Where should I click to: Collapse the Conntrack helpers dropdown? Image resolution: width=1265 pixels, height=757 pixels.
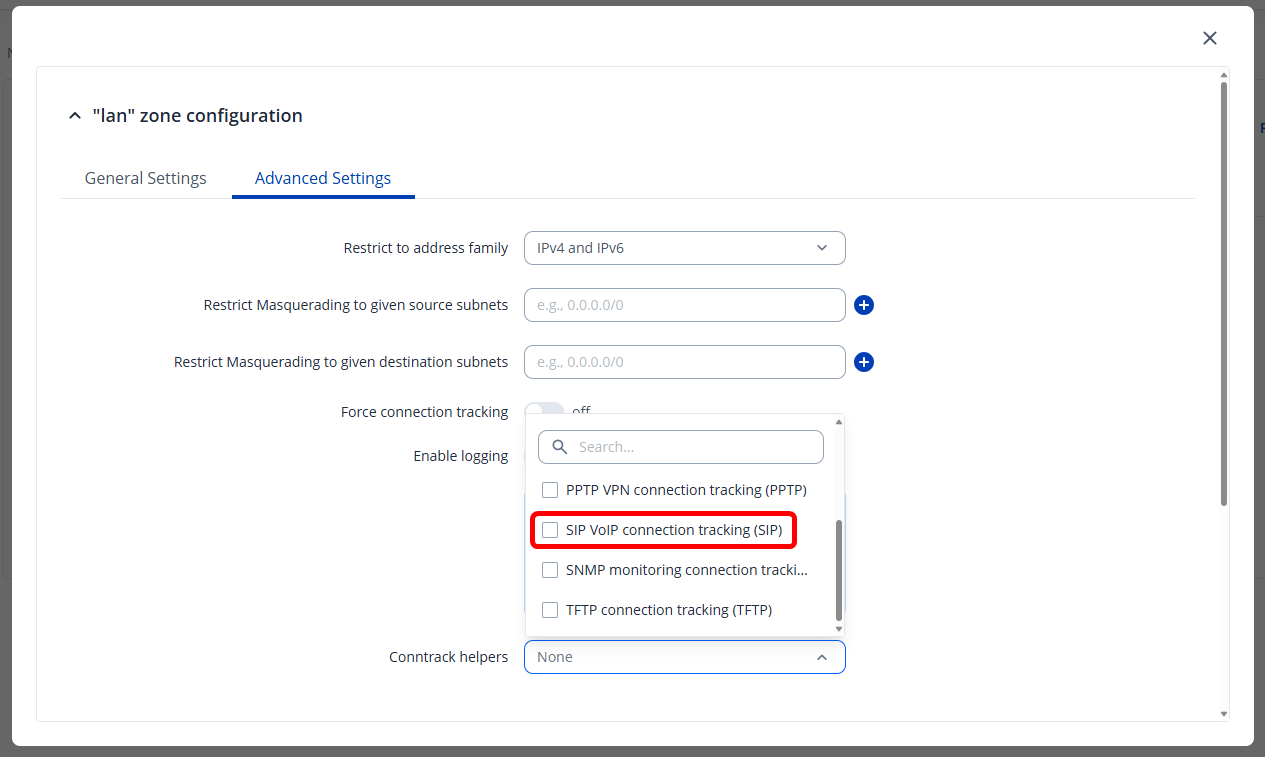point(821,657)
